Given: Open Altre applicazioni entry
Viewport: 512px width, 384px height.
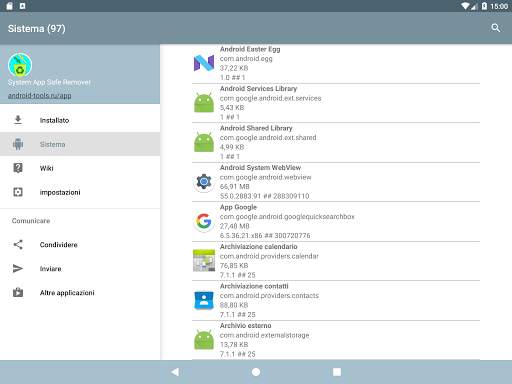Looking at the screenshot, I should pyautogui.click(x=80, y=293).
